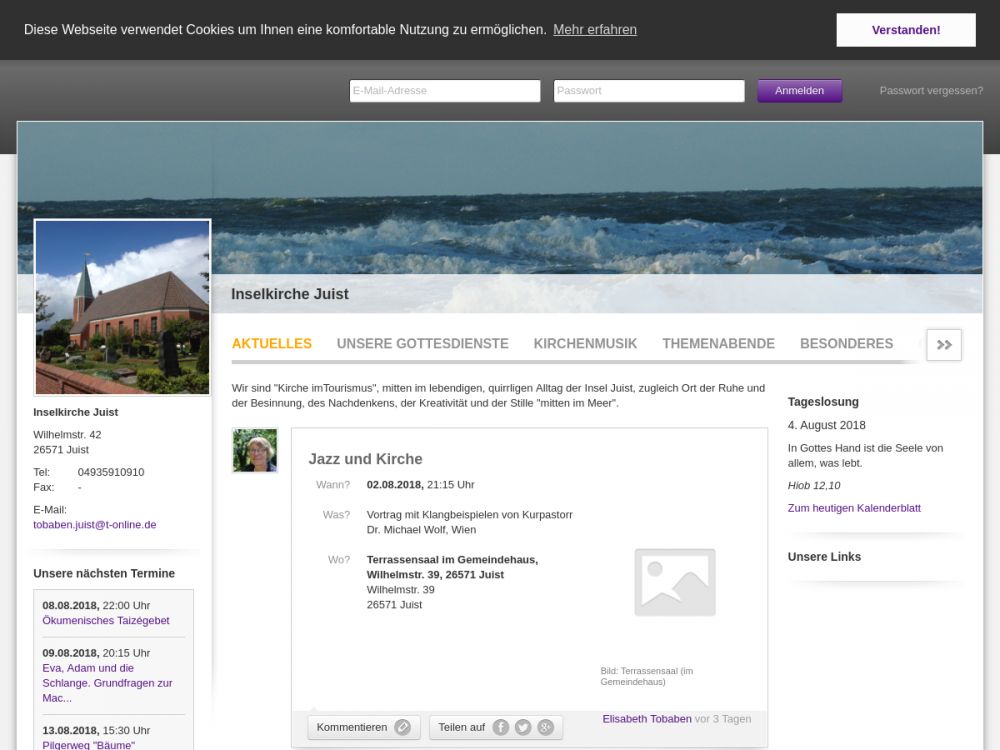Open the Ökumenisches Taizégebet event
This screenshot has width=1000, height=750.
click(106, 620)
